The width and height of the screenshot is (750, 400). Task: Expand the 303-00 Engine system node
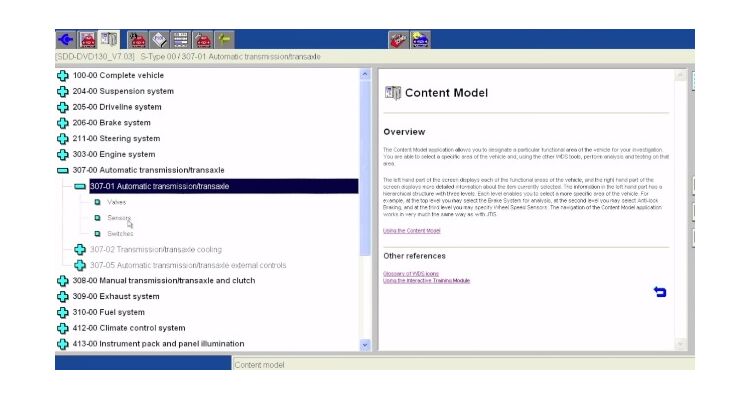coord(63,155)
